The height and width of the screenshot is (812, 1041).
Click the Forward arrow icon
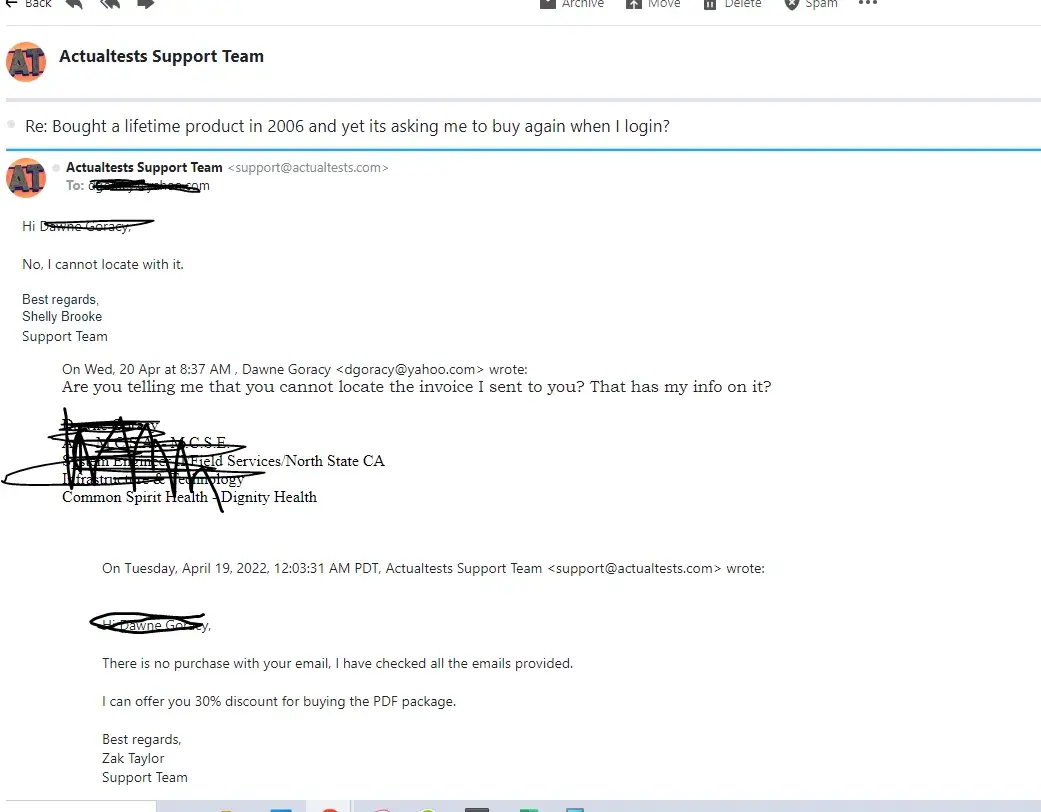(146, 4)
